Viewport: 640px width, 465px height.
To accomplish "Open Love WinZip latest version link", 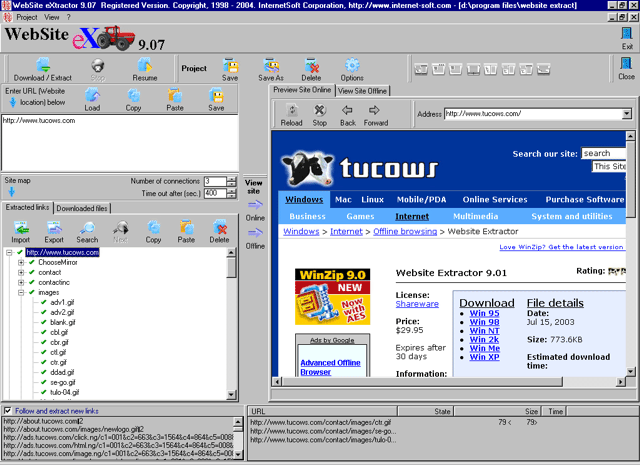I will pos(561,247).
